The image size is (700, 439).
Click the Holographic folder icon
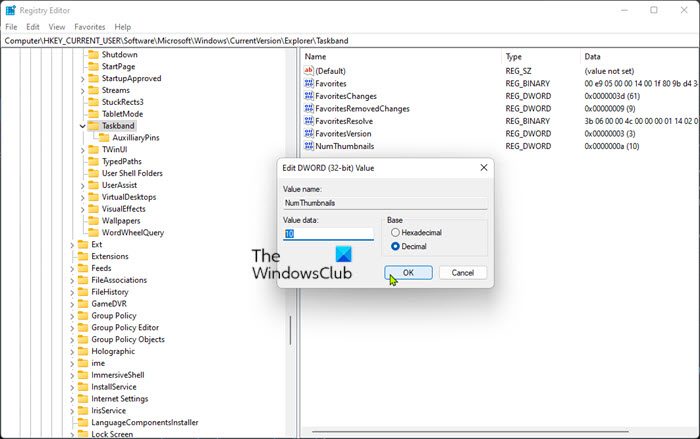coord(83,351)
